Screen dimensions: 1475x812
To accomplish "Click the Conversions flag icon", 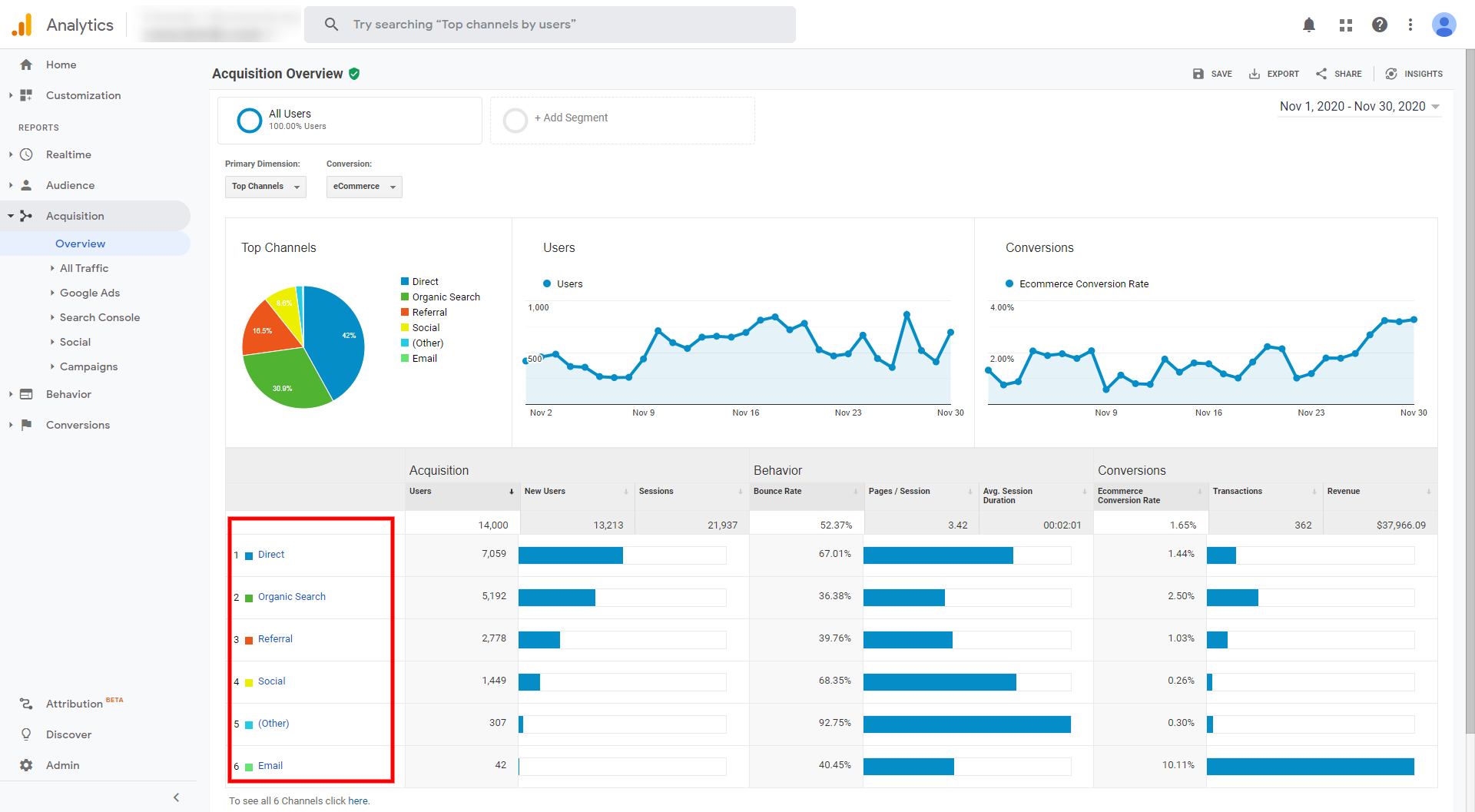I will pyautogui.click(x=26, y=425).
